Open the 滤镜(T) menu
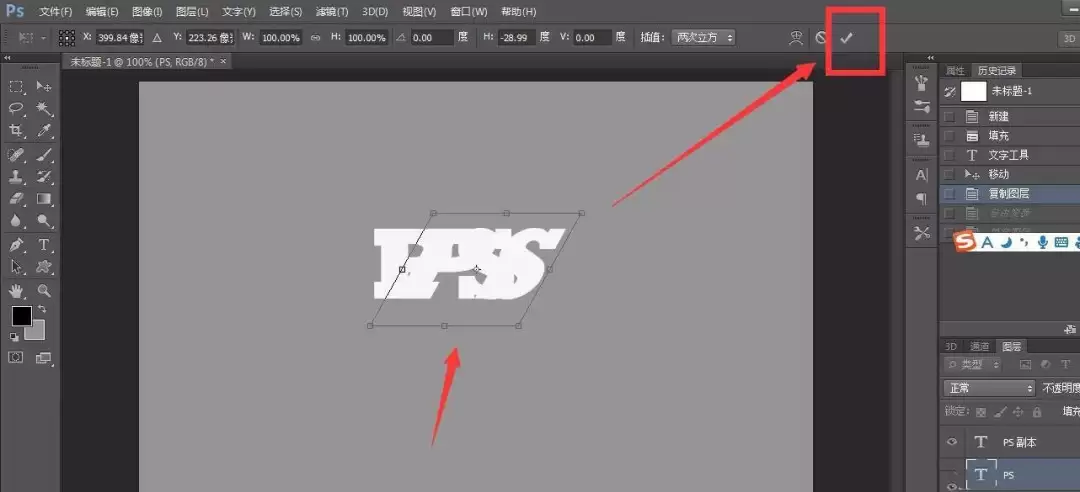Screen dimensions: 1080x492 click(331, 12)
